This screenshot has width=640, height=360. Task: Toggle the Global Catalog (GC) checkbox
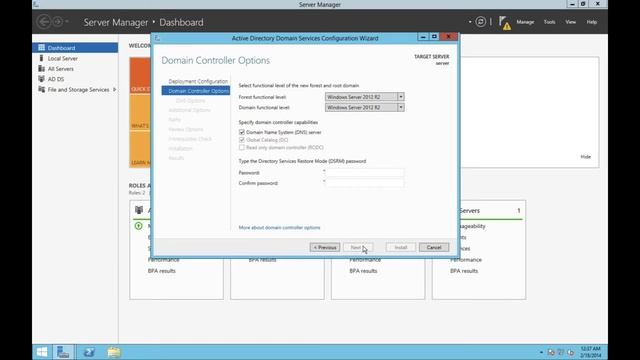[x=242, y=140]
